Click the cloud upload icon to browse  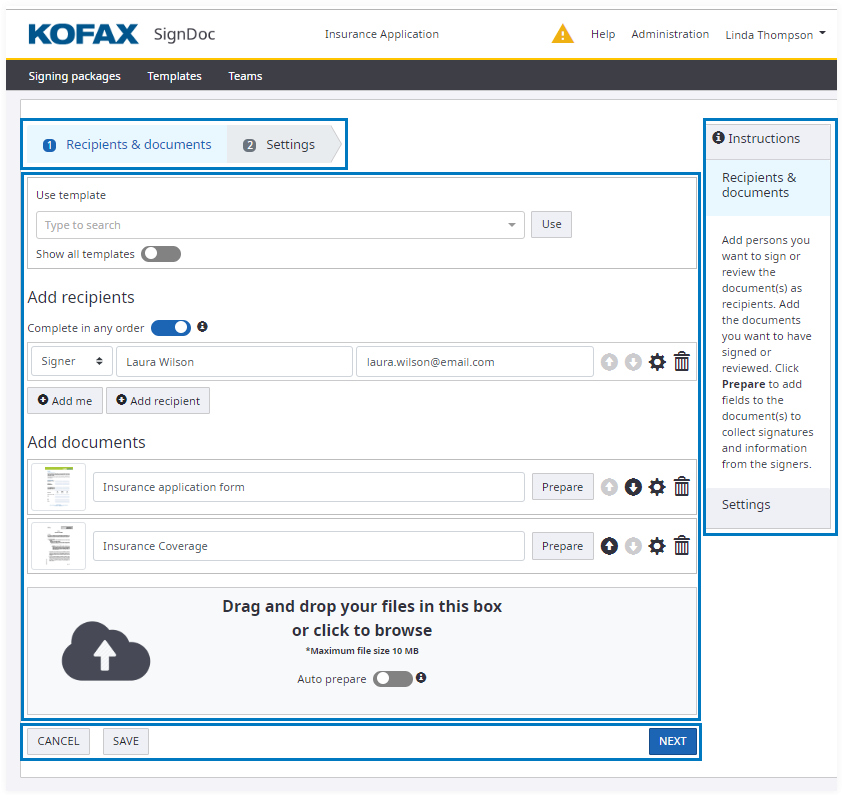coord(106,652)
